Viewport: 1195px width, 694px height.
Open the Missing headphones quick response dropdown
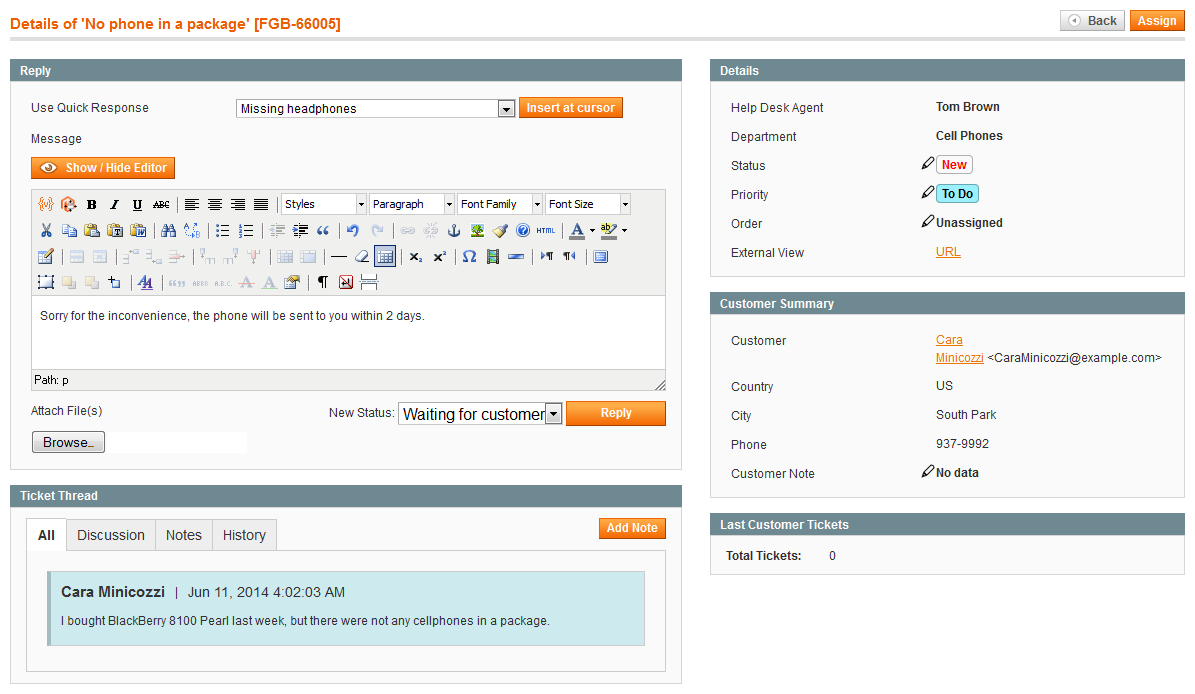coord(376,109)
